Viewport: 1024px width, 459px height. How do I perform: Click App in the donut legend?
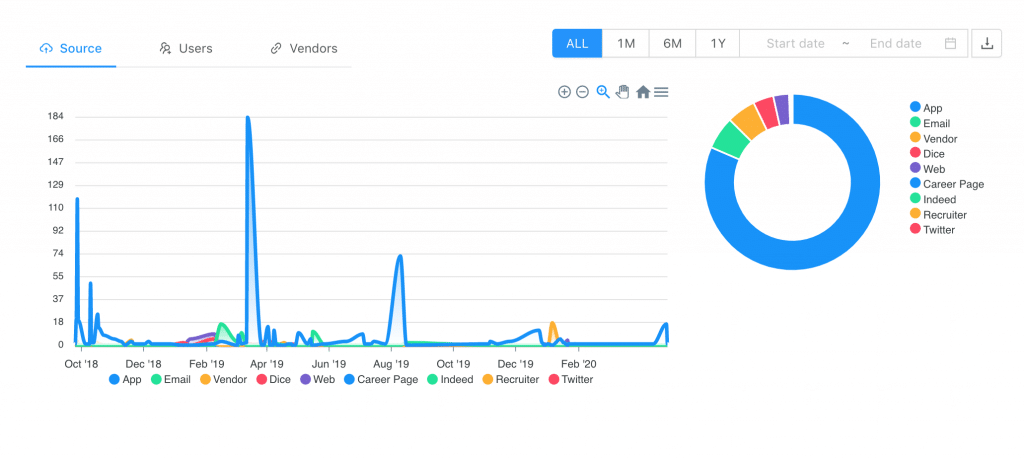[x=926, y=108]
